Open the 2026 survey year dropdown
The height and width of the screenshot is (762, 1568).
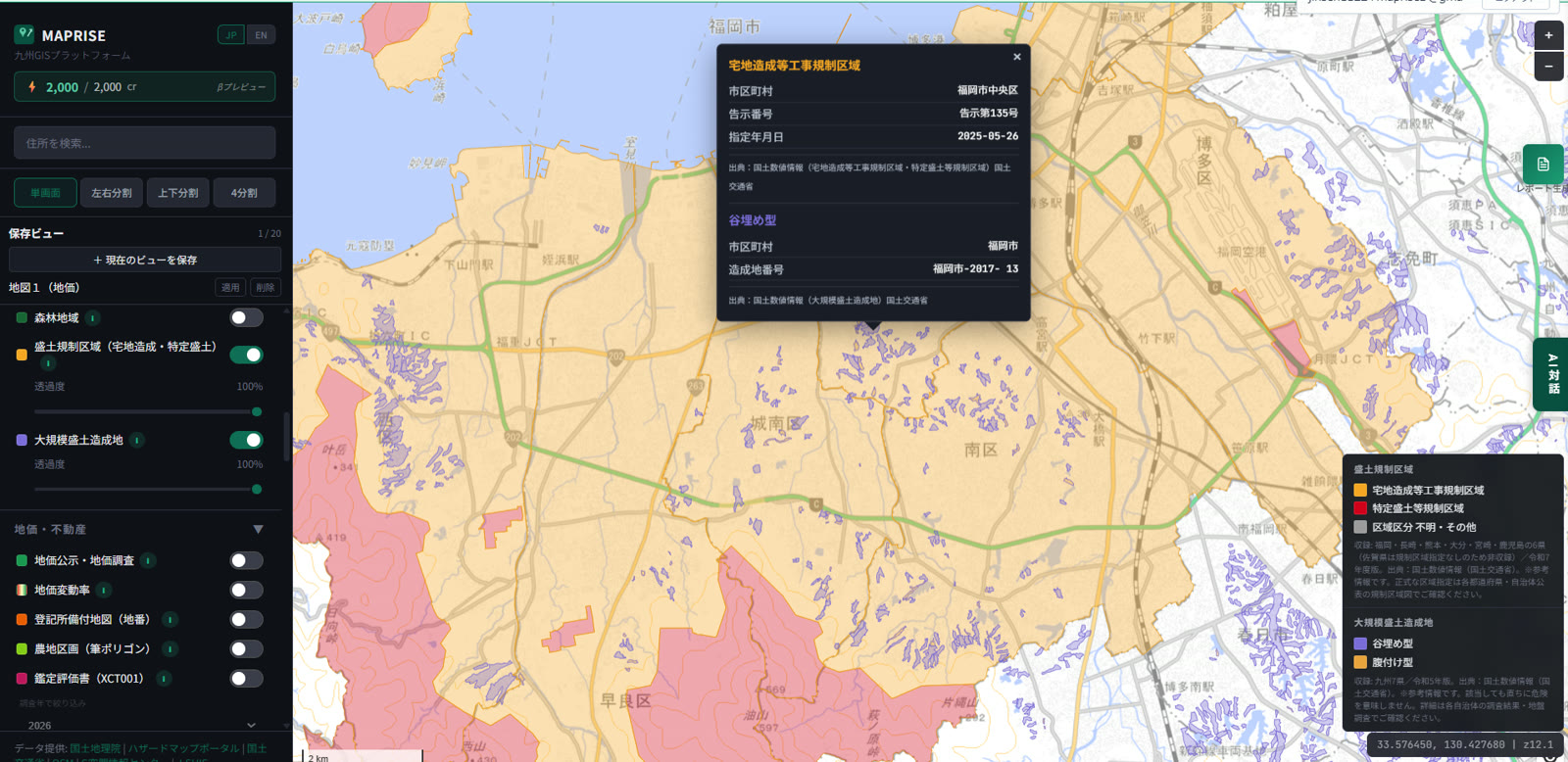click(141, 726)
